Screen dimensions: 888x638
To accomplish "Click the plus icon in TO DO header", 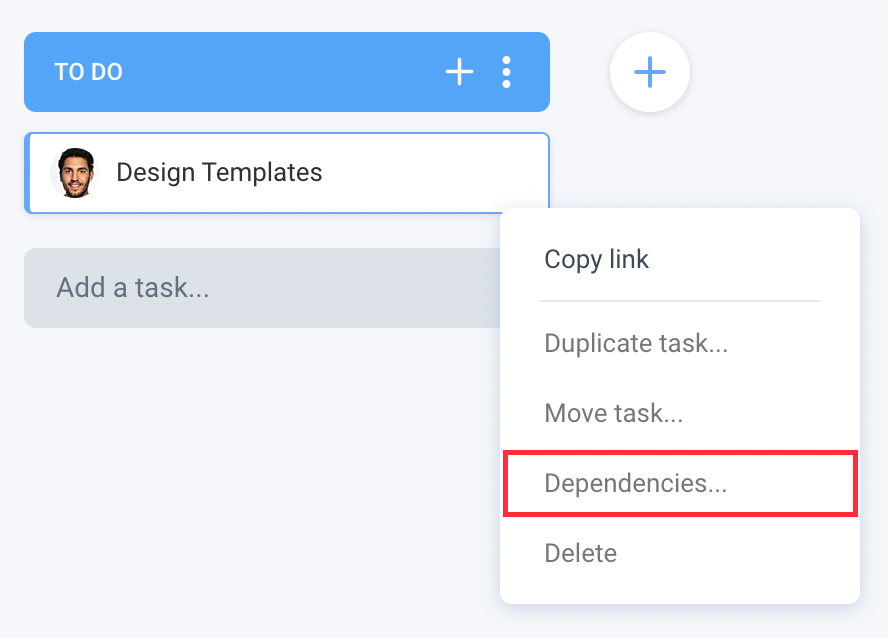I will pos(459,72).
